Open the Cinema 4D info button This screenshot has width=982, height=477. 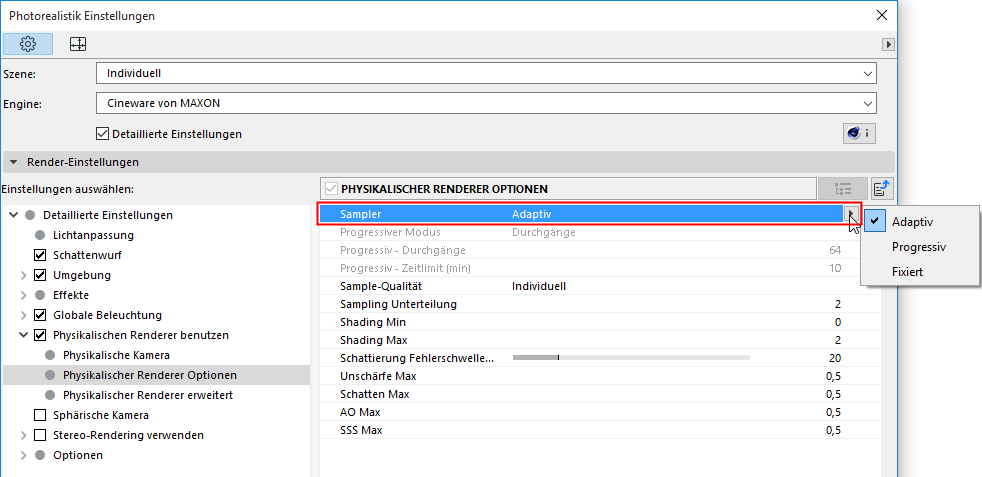coord(859,133)
